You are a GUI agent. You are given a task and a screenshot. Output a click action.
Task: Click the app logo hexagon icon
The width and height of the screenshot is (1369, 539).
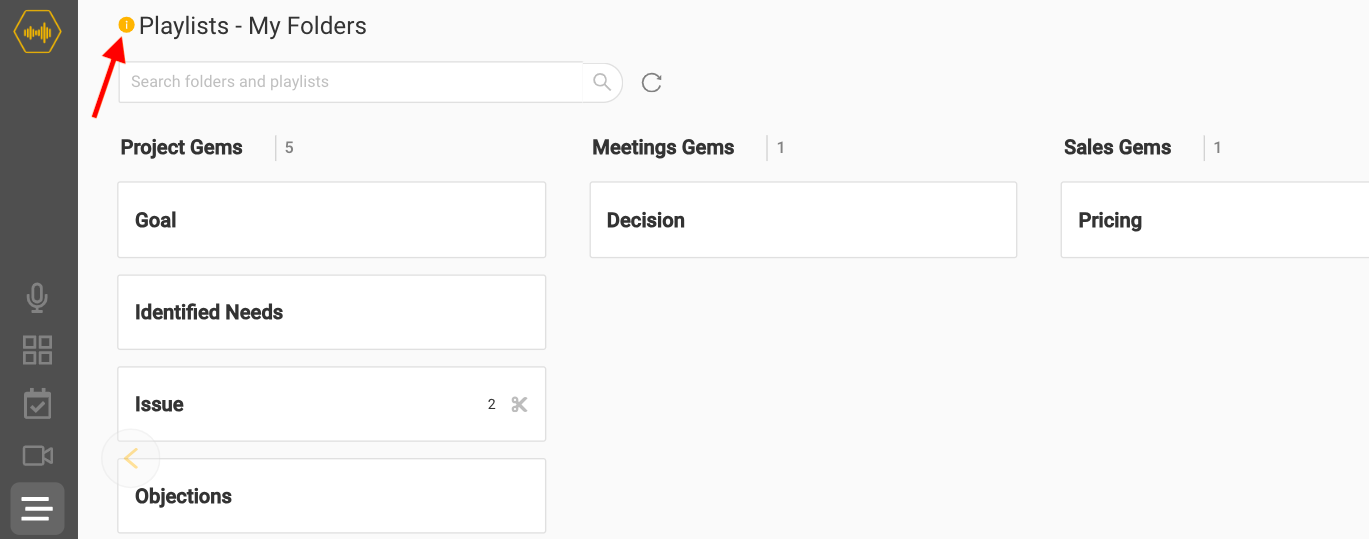[37, 32]
